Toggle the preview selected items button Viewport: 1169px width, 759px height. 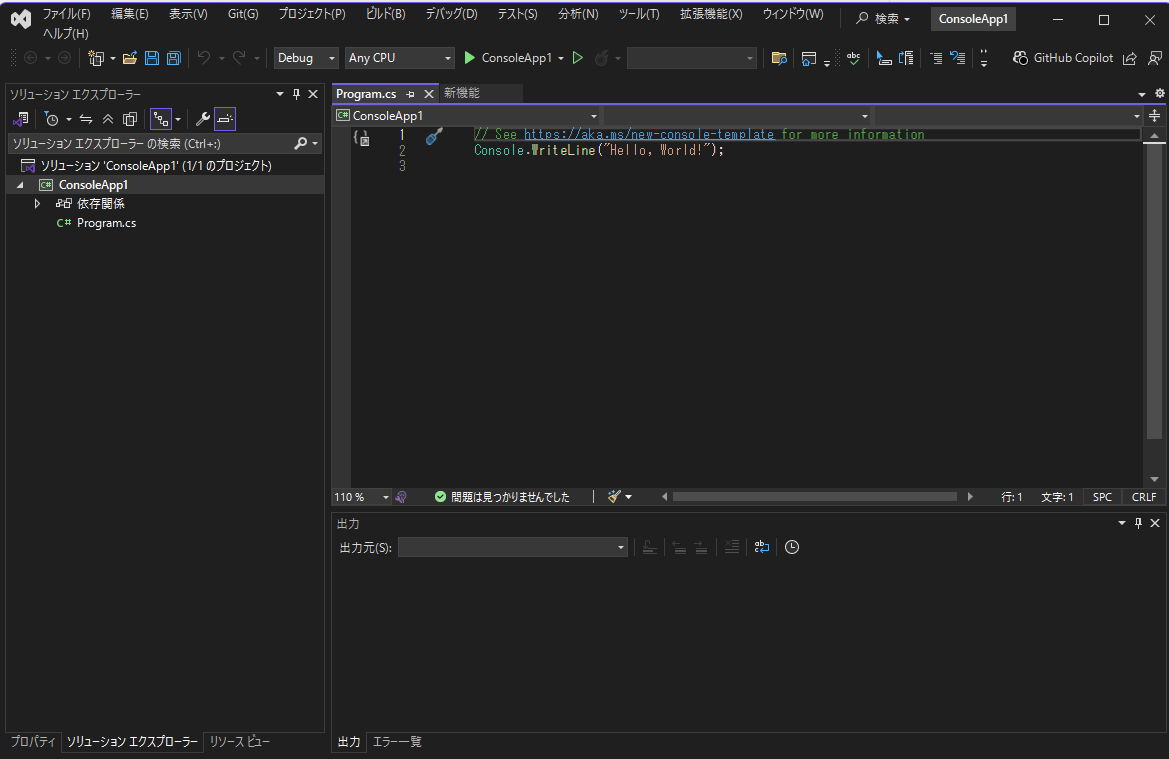click(x=225, y=119)
